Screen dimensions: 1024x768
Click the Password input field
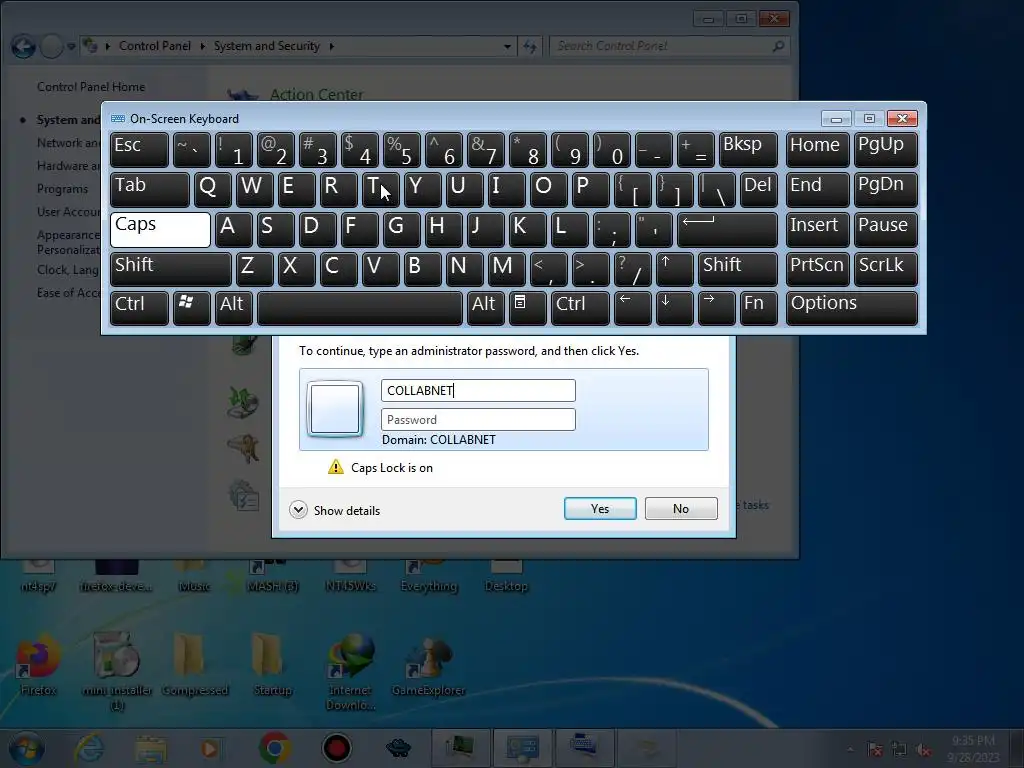coord(478,419)
